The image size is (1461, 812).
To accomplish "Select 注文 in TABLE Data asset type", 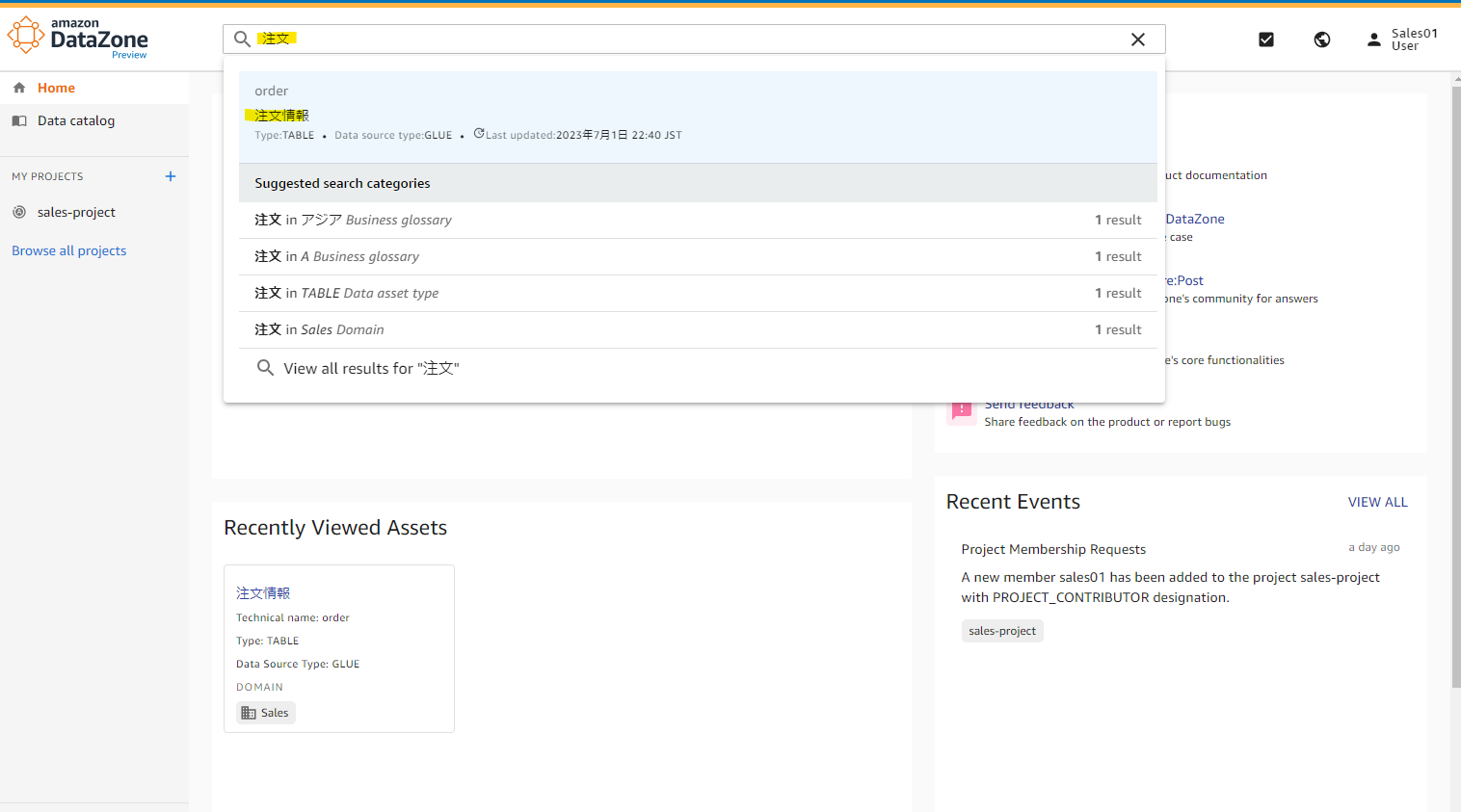I will click(698, 293).
